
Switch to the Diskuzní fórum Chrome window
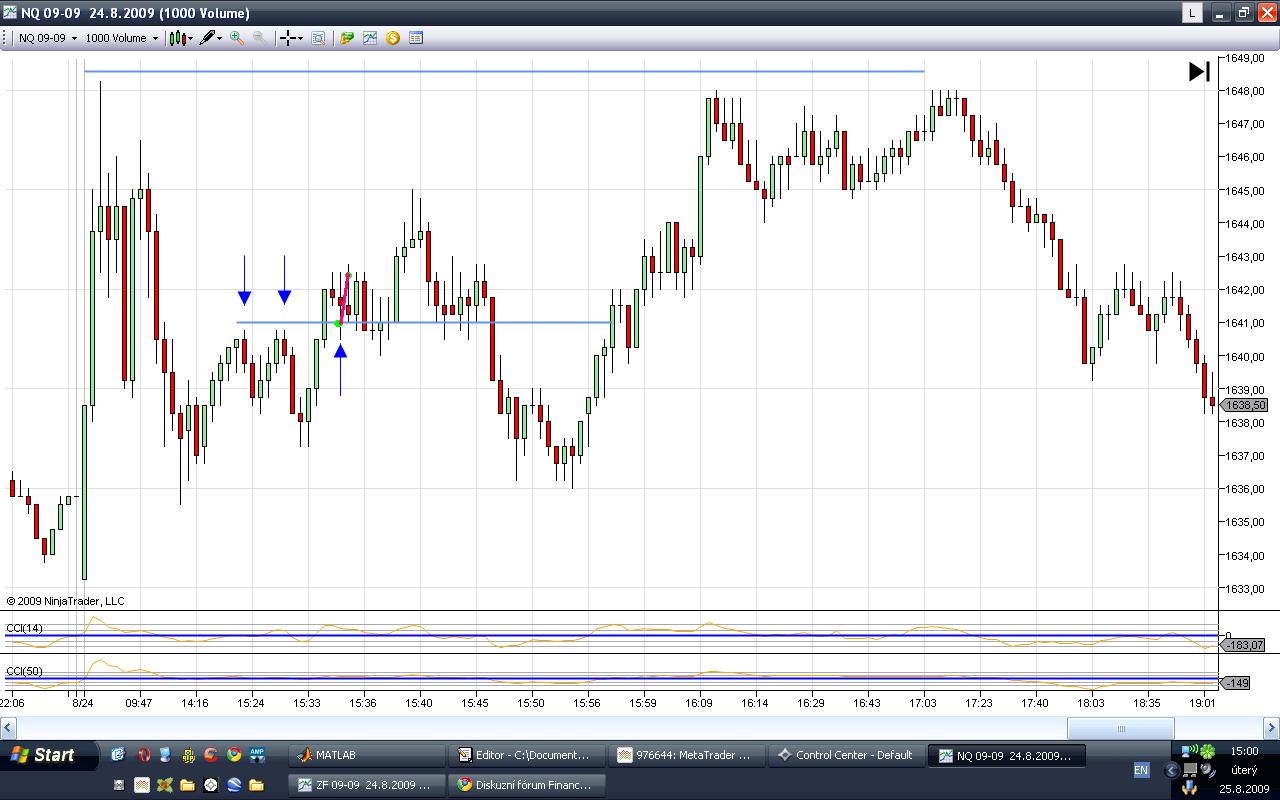click(x=529, y=785)
